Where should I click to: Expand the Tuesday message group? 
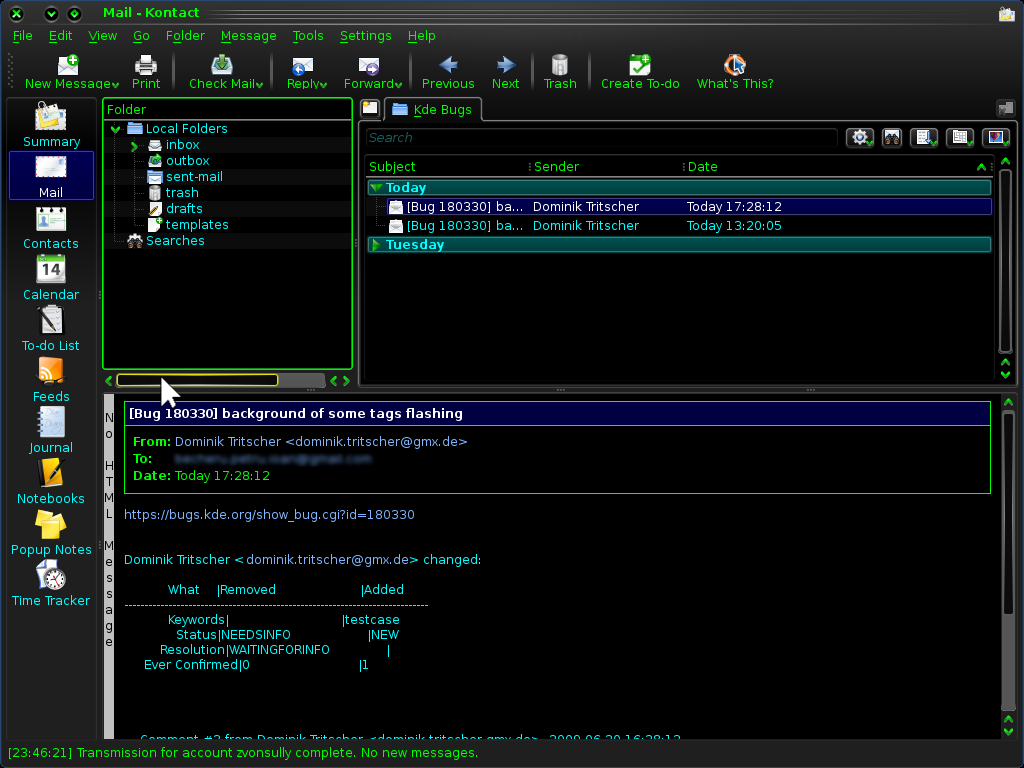point(376,245)
